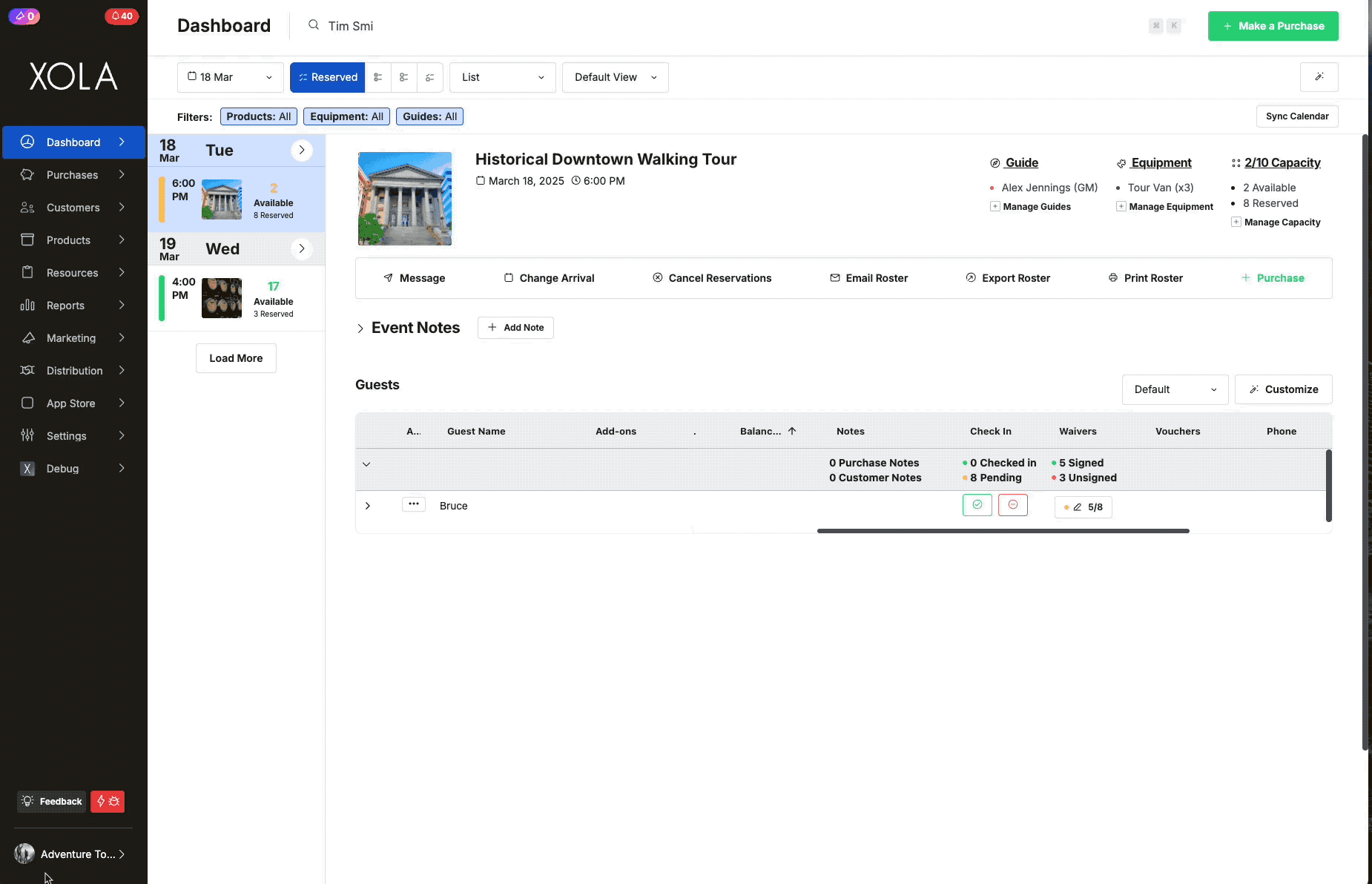This screenshot has width=1372, height=884.
Task: Sort by the Balance column arrow
Action: pos(791,431)
